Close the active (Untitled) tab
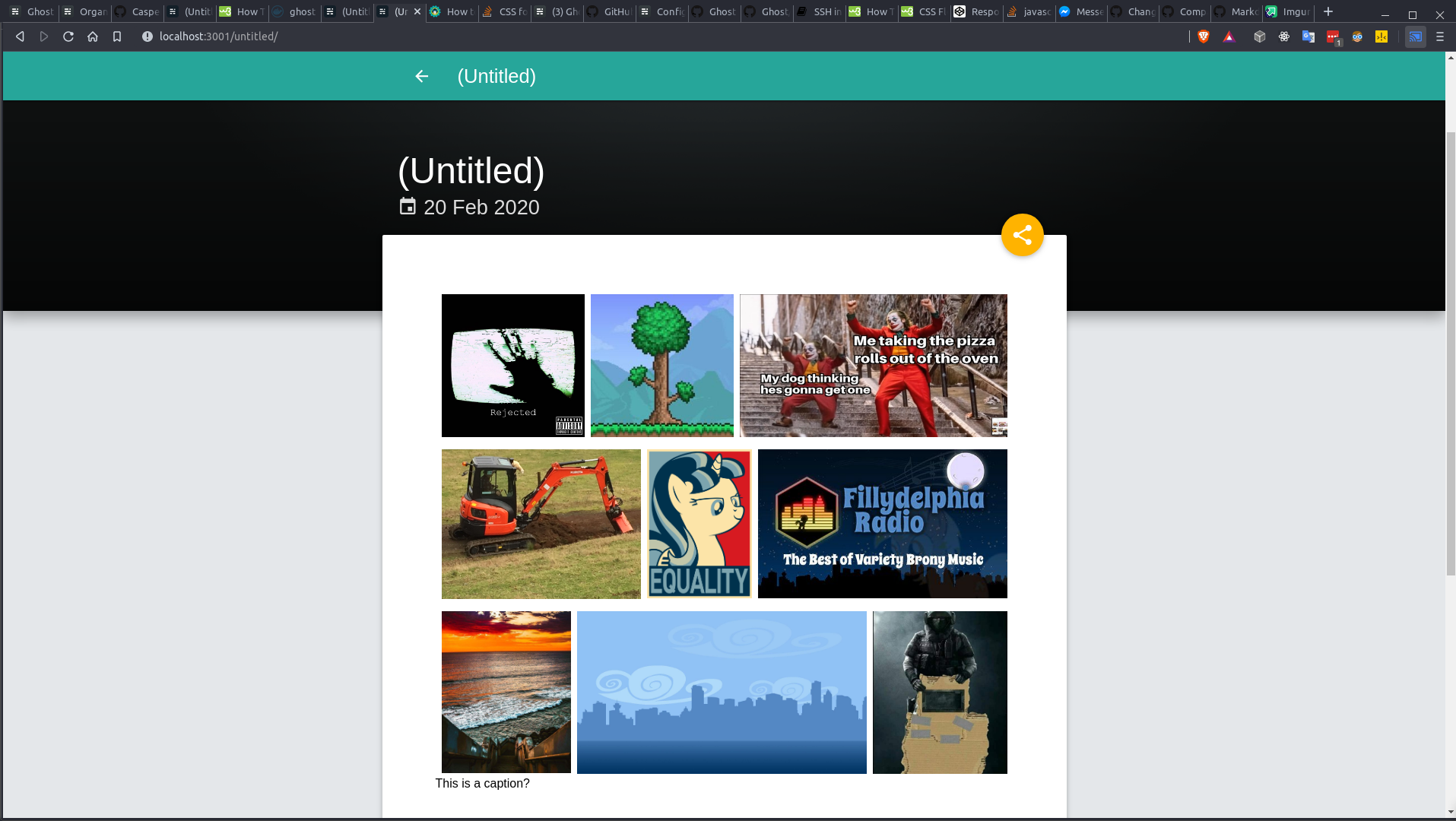Viewport: 1456px width, 821px height. pyautogui.click(x=417, y=11)
